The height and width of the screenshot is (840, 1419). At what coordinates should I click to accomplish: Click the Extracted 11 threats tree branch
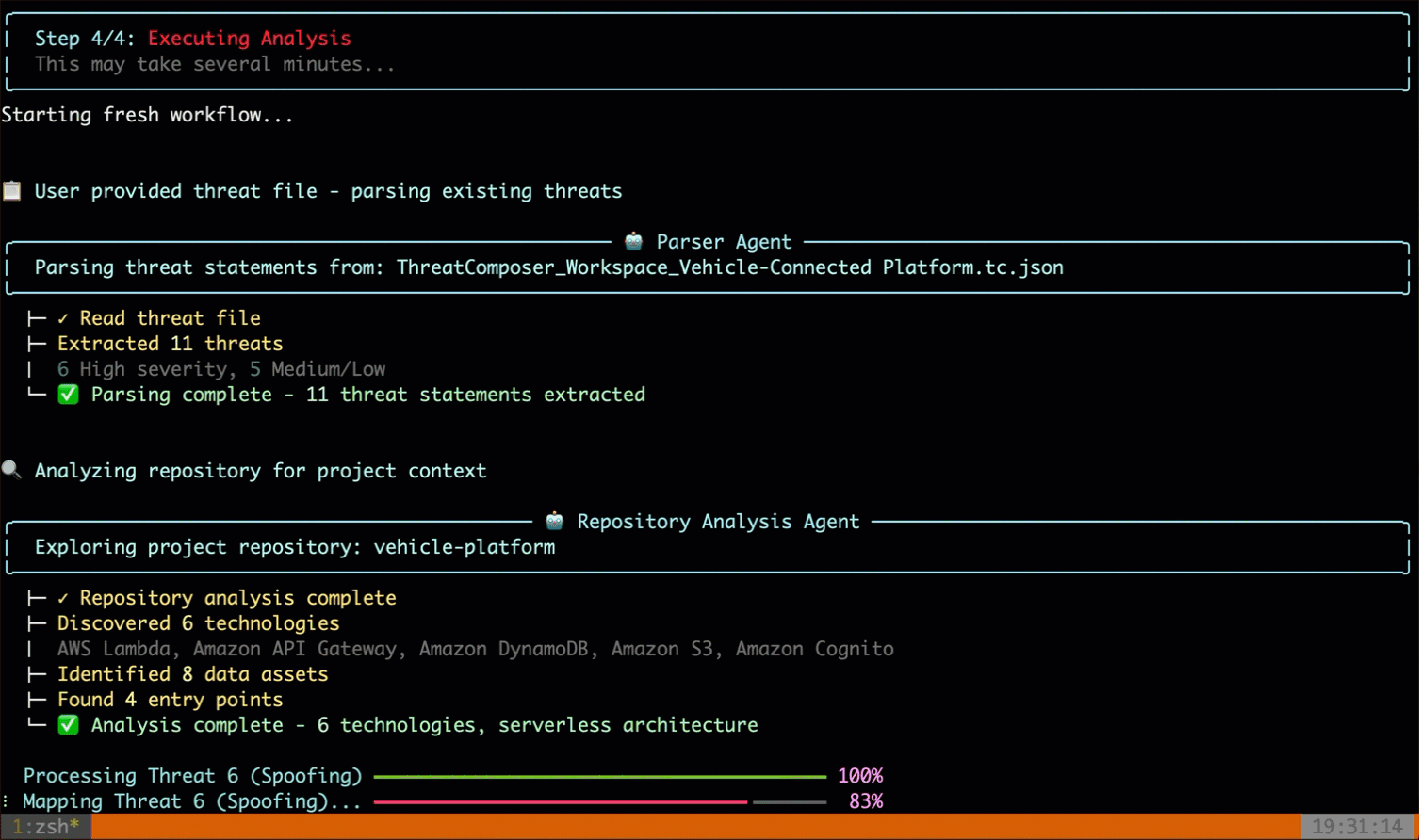point(170,344)
